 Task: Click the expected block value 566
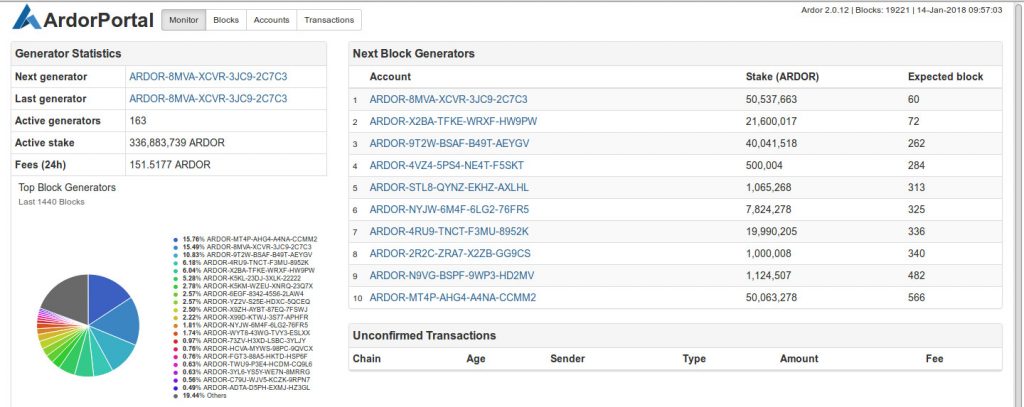pos(916,297)
